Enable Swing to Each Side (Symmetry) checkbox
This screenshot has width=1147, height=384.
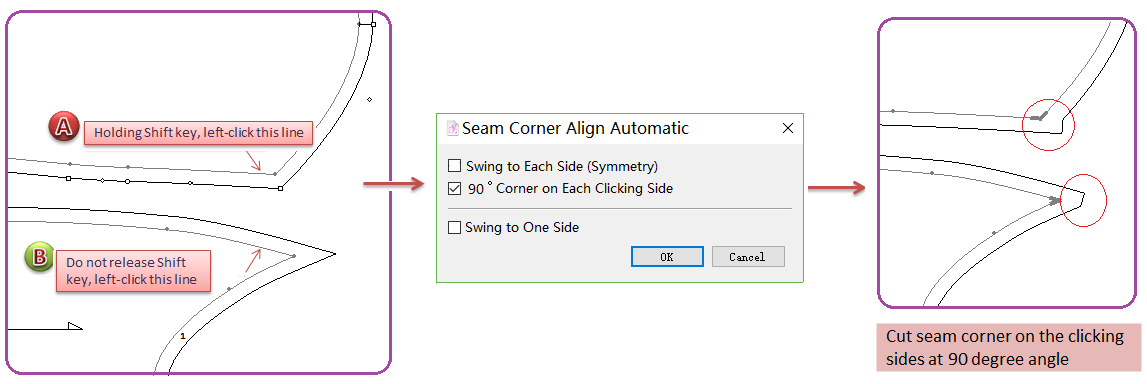(x=454, y=166)
